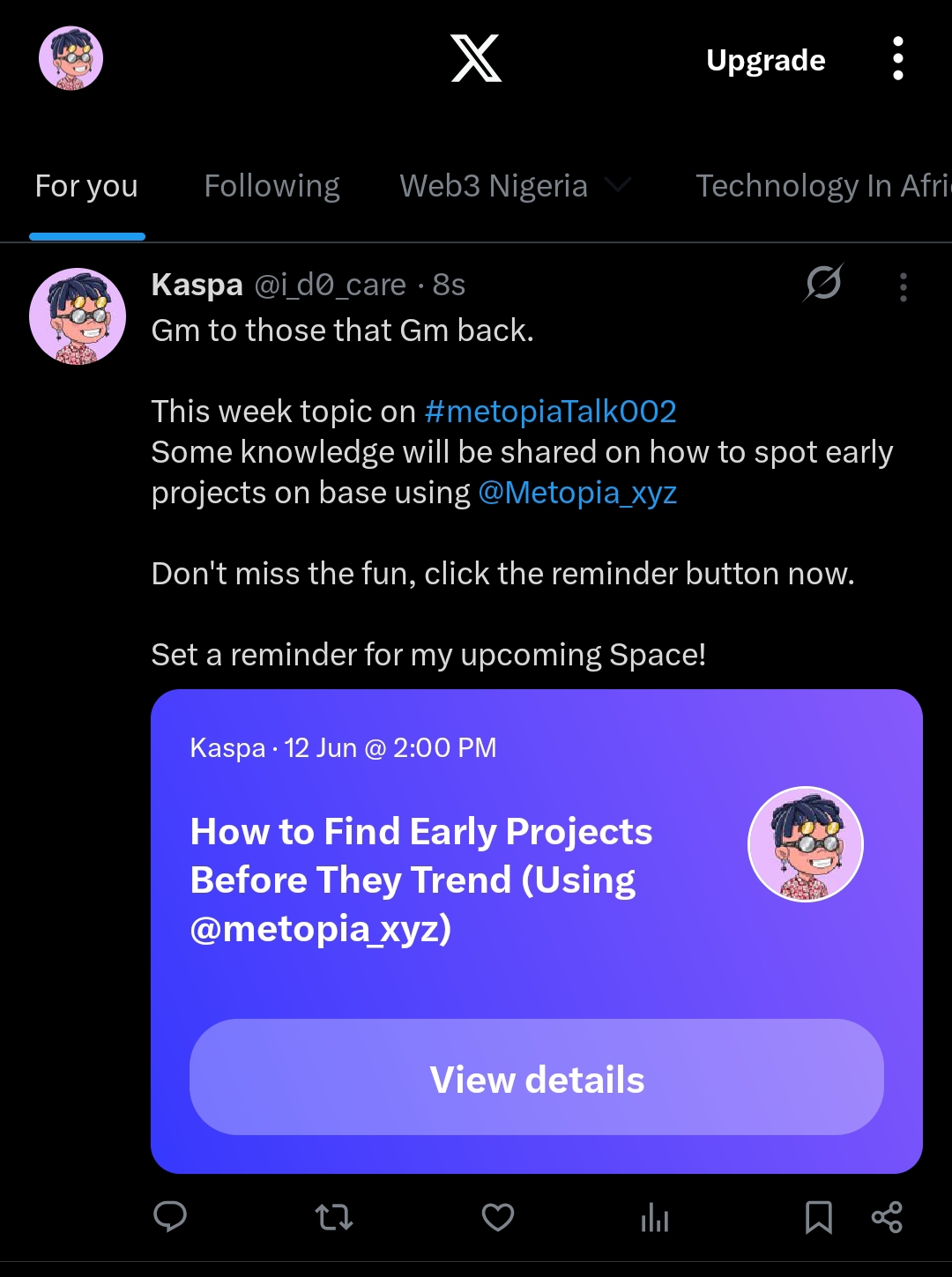Viewport: 952px width, 1277px height.
Task: Switch to the Following tab
Action: [x=271, y=186]
